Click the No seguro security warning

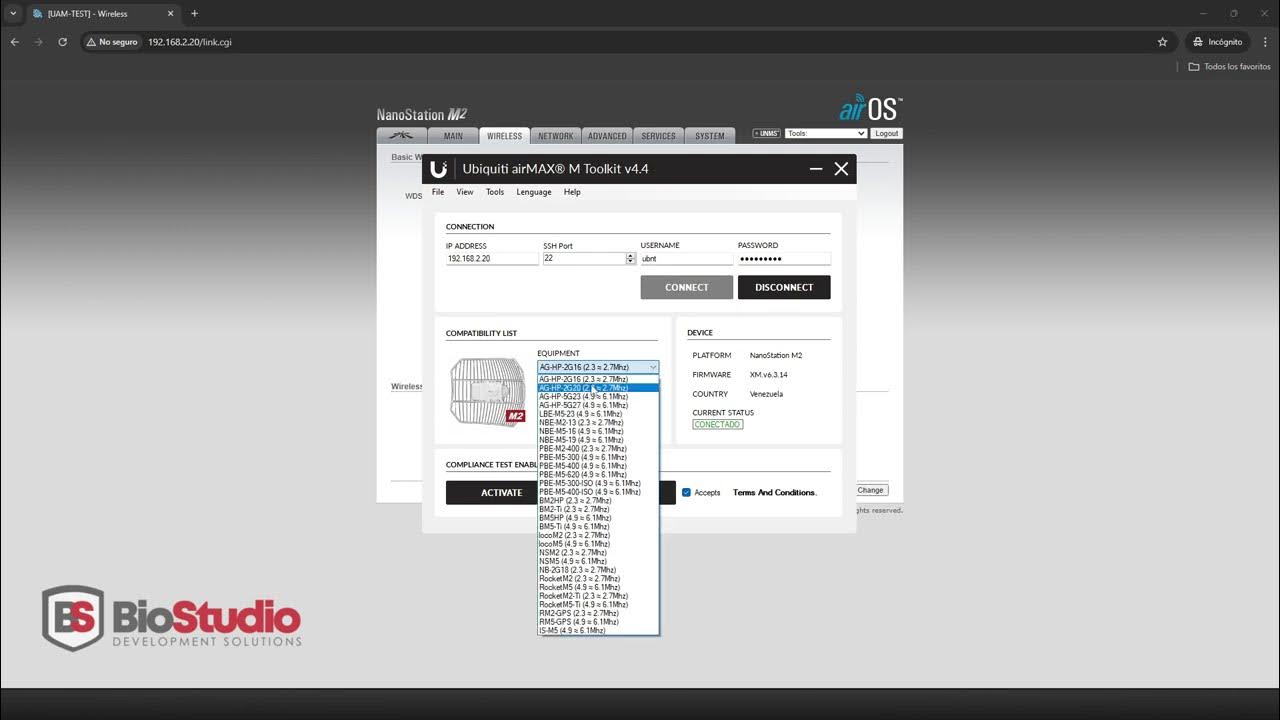click(x=112, y=42)
